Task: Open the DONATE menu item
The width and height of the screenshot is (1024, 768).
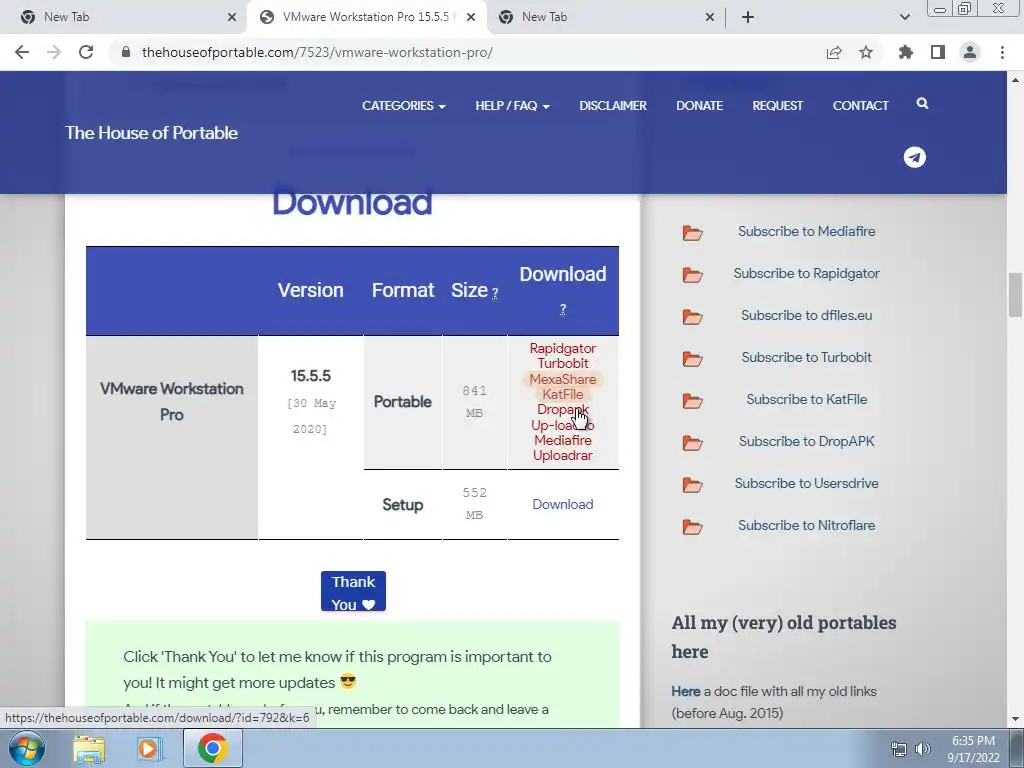Action: [x=699, y=105]
